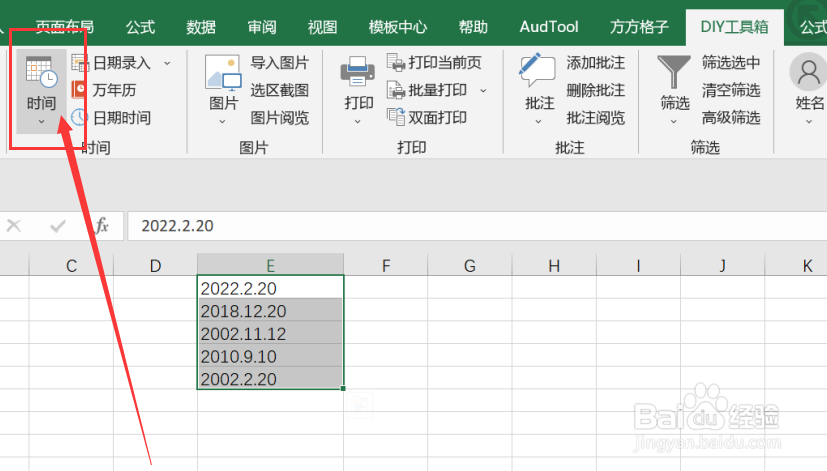Screen dimensions: 827x471
Task: Expand the 批量打印 dropdown arrow
Action: coord(483,91)
